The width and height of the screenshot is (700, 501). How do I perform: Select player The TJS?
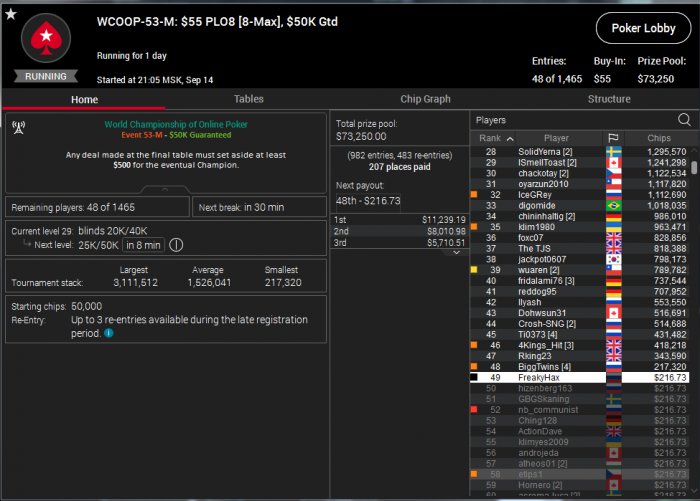pyautogui.click(x=579, y=248)
